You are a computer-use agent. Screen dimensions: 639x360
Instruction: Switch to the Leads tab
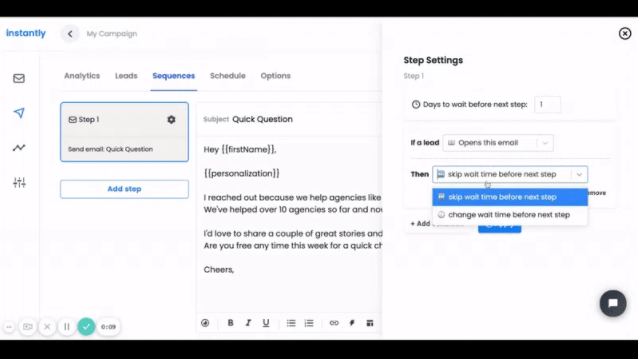coord(126,76)
